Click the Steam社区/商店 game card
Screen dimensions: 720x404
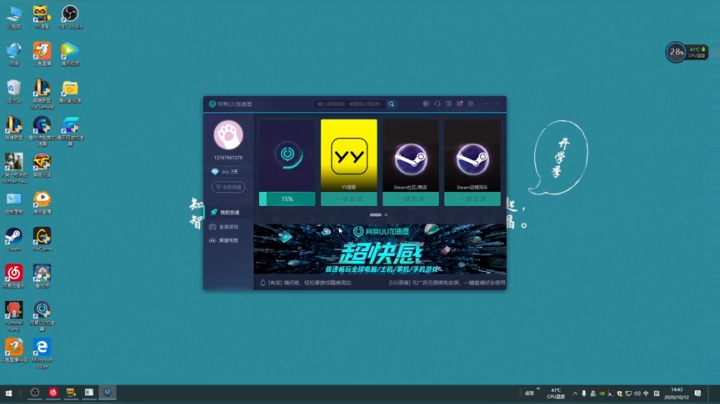(411, 156)
